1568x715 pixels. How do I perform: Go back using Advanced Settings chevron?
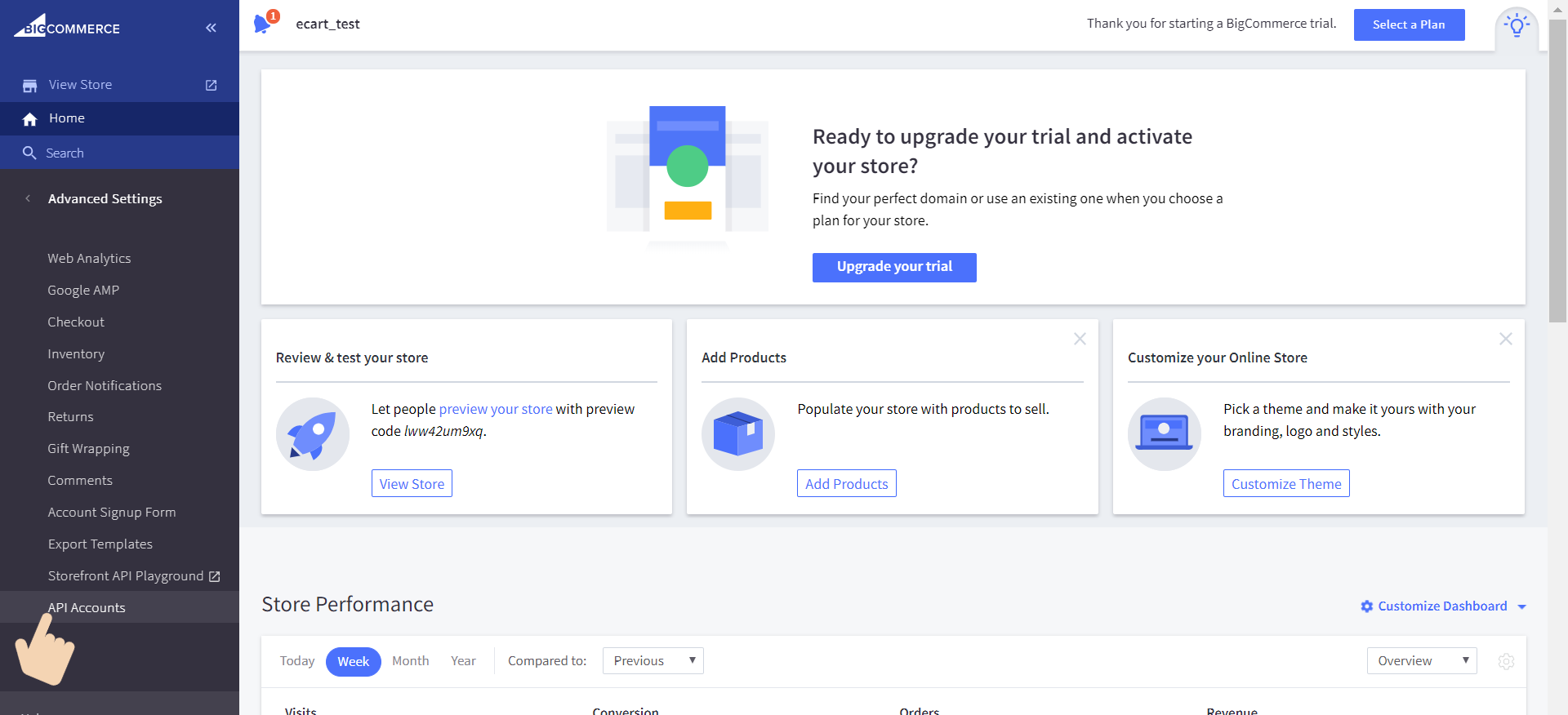[28, 198]
